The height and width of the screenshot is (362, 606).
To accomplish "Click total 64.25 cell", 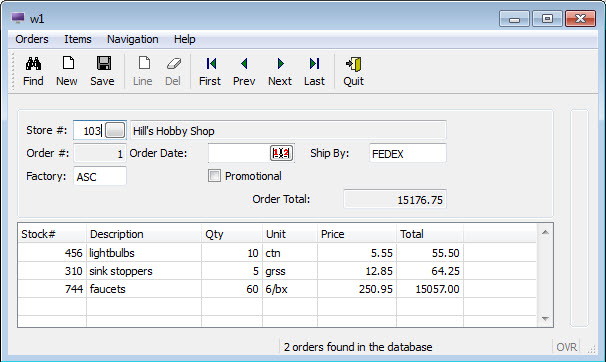I will point(430,271).
